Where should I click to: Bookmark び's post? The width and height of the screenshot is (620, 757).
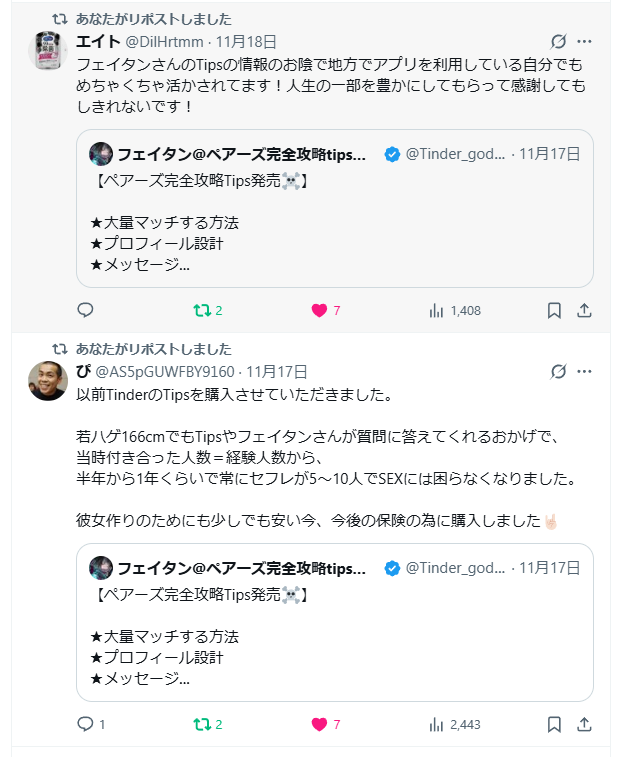pos(554,724)
